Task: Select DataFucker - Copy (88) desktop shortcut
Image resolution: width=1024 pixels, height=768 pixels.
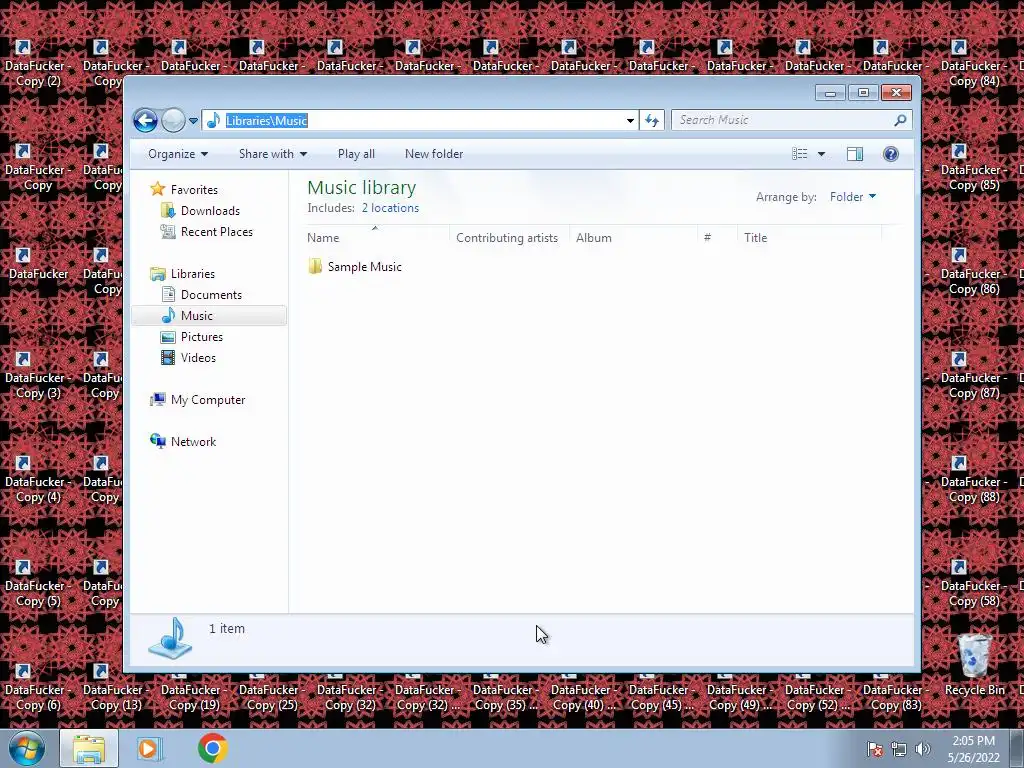Action: (972, 480)
